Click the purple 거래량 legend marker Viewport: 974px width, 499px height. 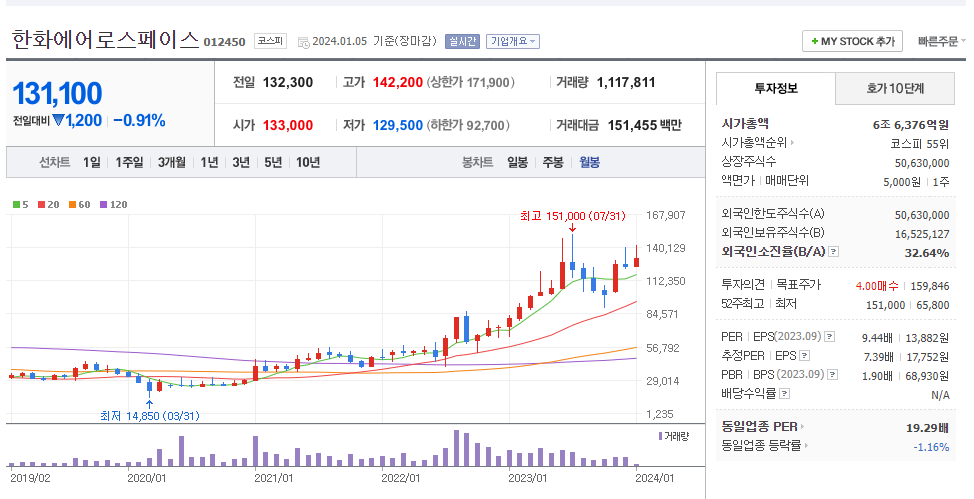(660, 436)
